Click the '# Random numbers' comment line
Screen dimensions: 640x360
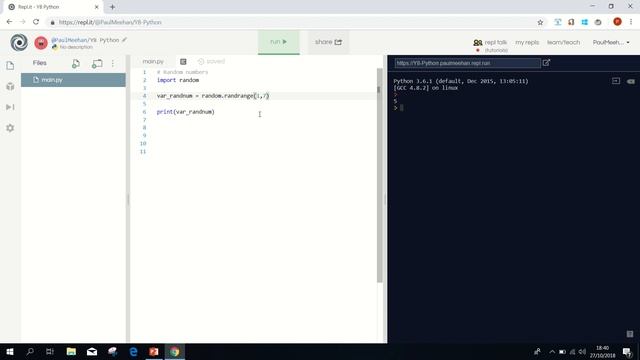coord(182,72)
